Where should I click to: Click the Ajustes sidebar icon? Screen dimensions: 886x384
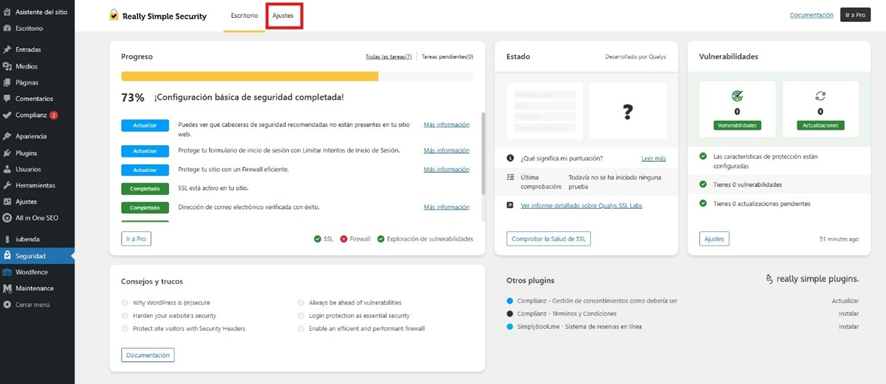click(7, 202)
